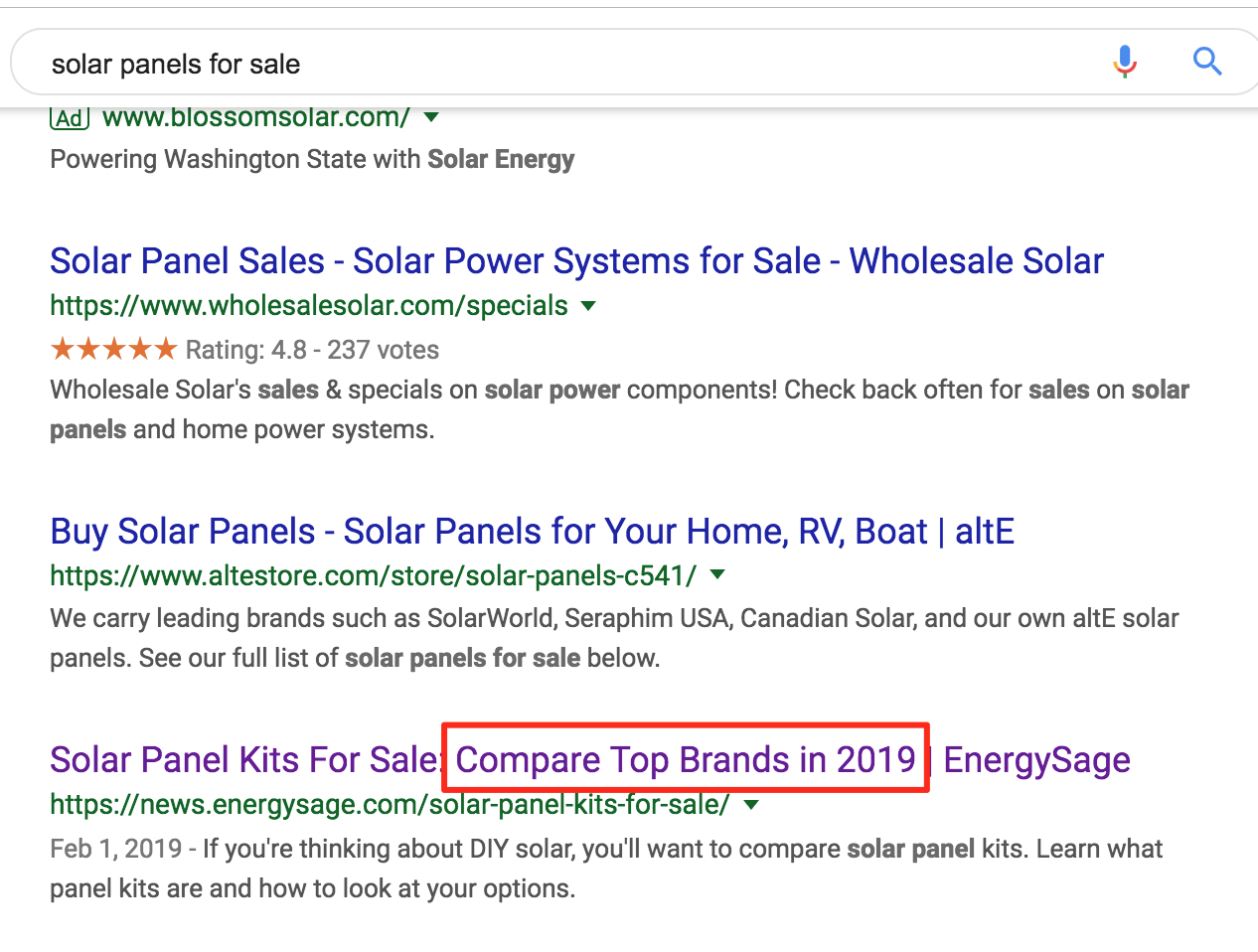Expand the arrow next to wholesalesolar.com/specials
Viewport: 1258px width, 952px height.
[x=588, y=306]
